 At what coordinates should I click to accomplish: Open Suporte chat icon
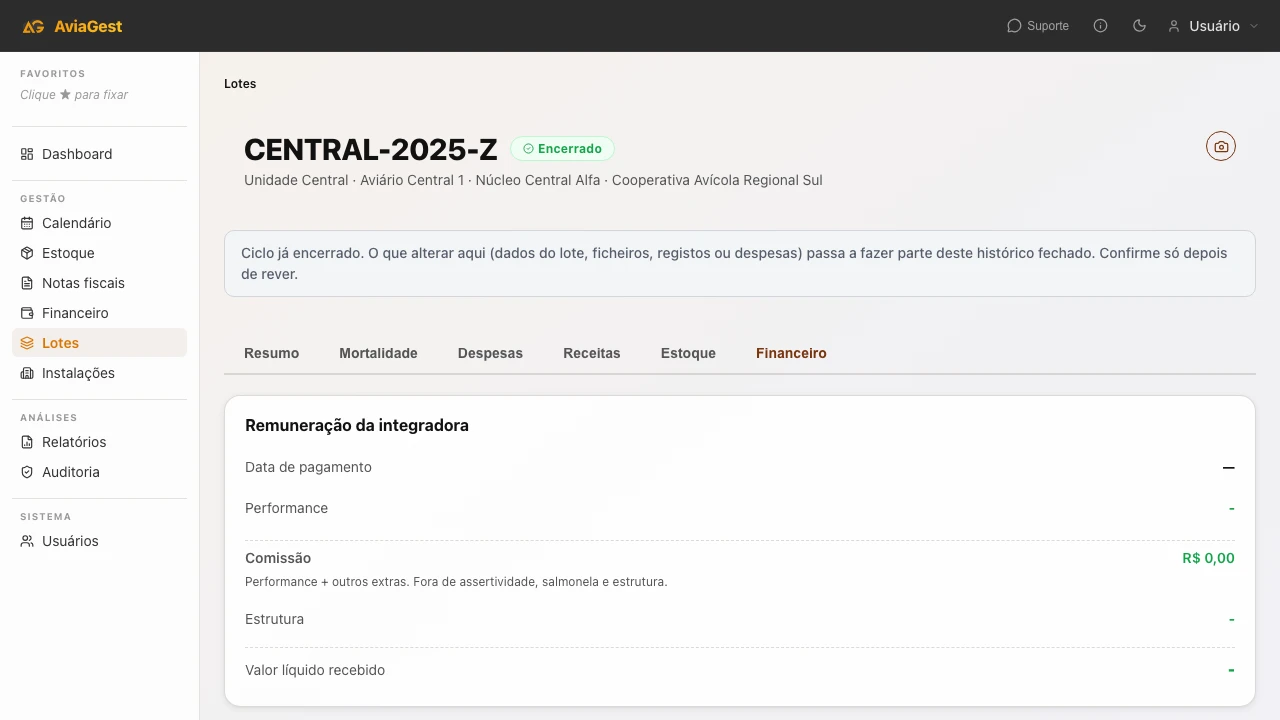tap(1014, 26)
